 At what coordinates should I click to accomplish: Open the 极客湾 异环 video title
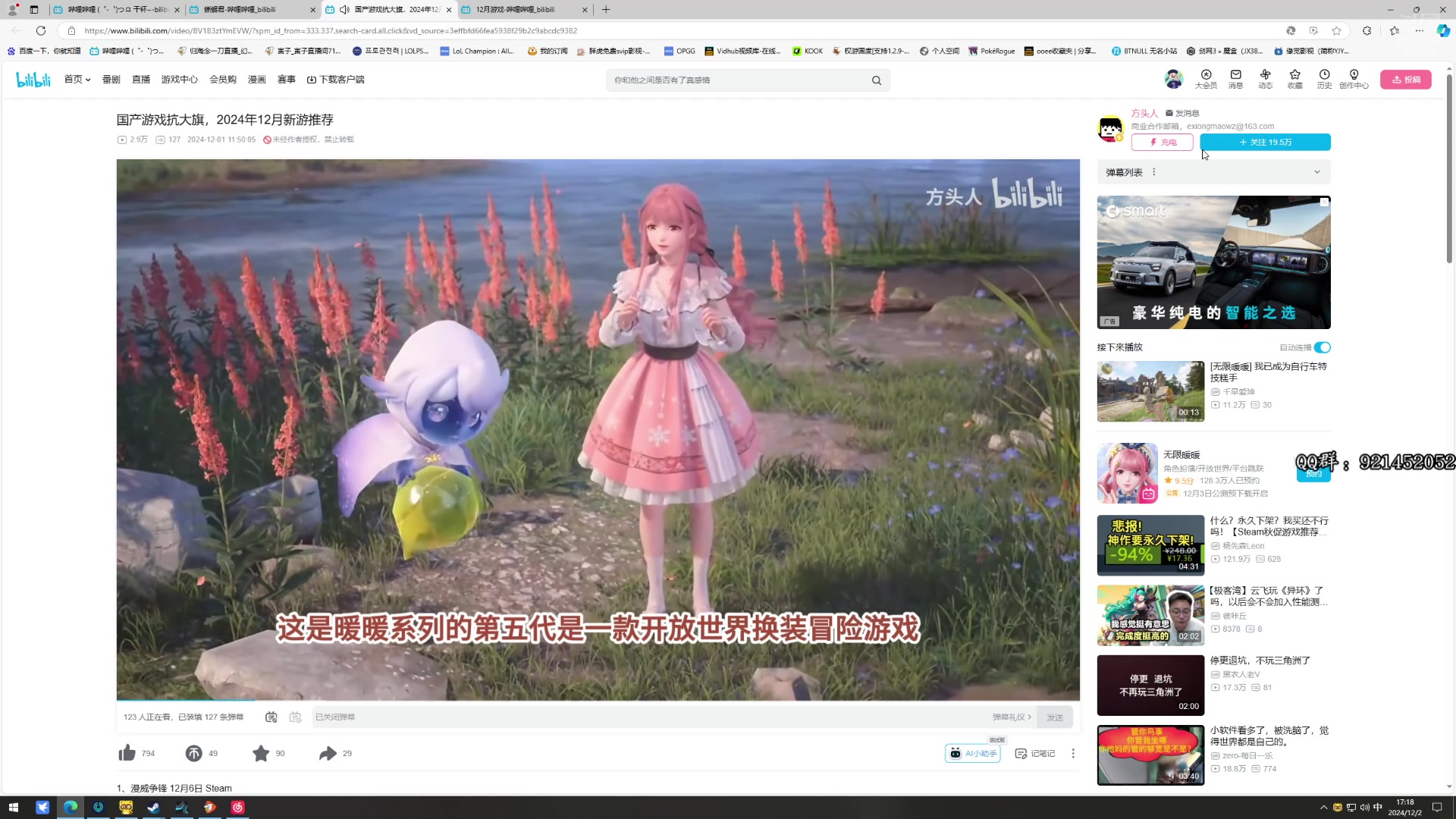click(x=1269, y=596)
